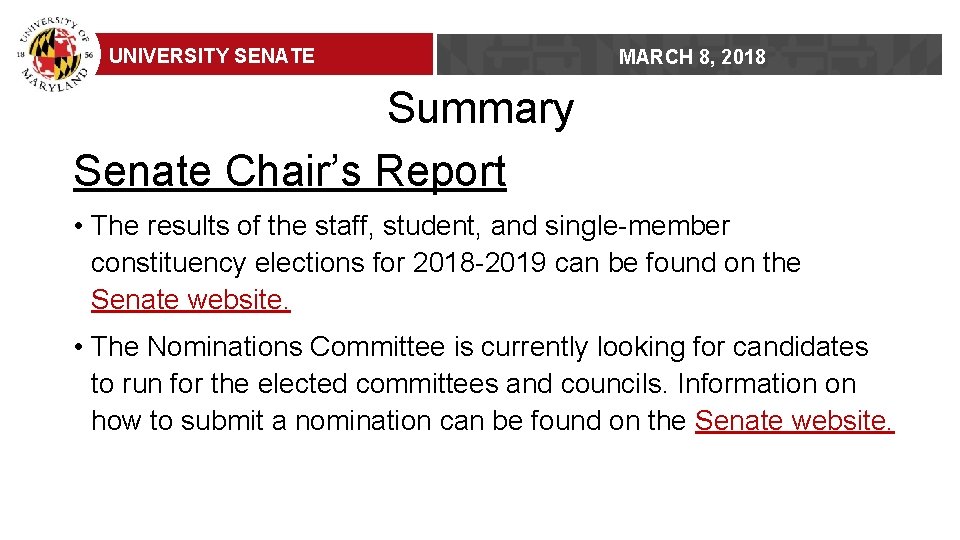Click the word Nominations in second bullet
This screenshot has width=960, height=540.
pyautogui.click(x=225, y=347)
